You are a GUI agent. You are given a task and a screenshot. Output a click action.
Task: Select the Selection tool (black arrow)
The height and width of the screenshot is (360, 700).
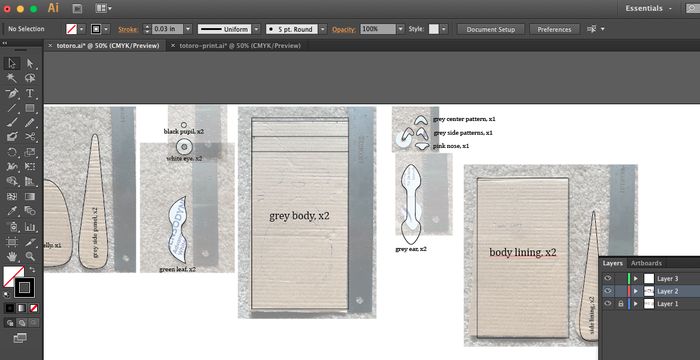(12, 63)
